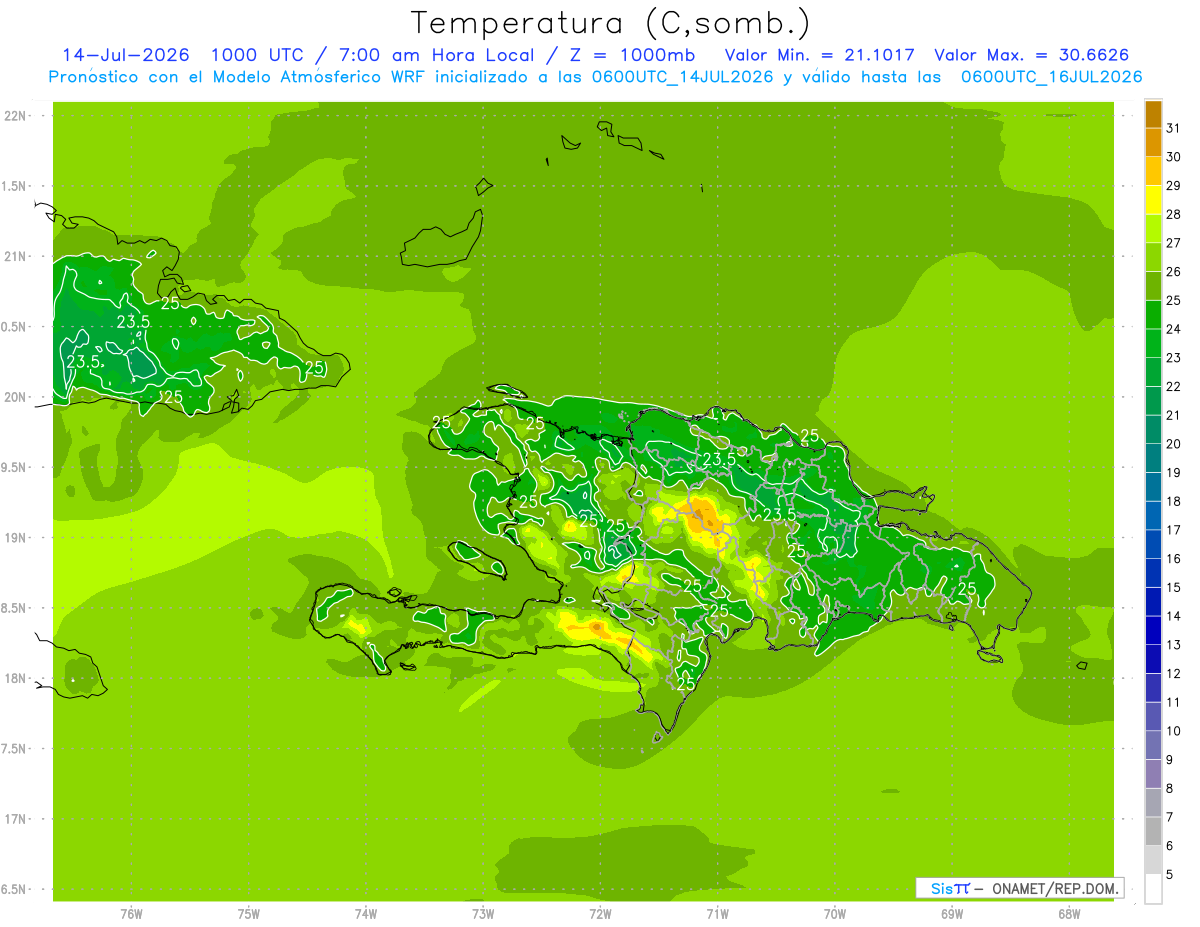Click the colorbar swatch between 19 and 20
This screenshot has height=927, width=1200.
point(1153,458)
